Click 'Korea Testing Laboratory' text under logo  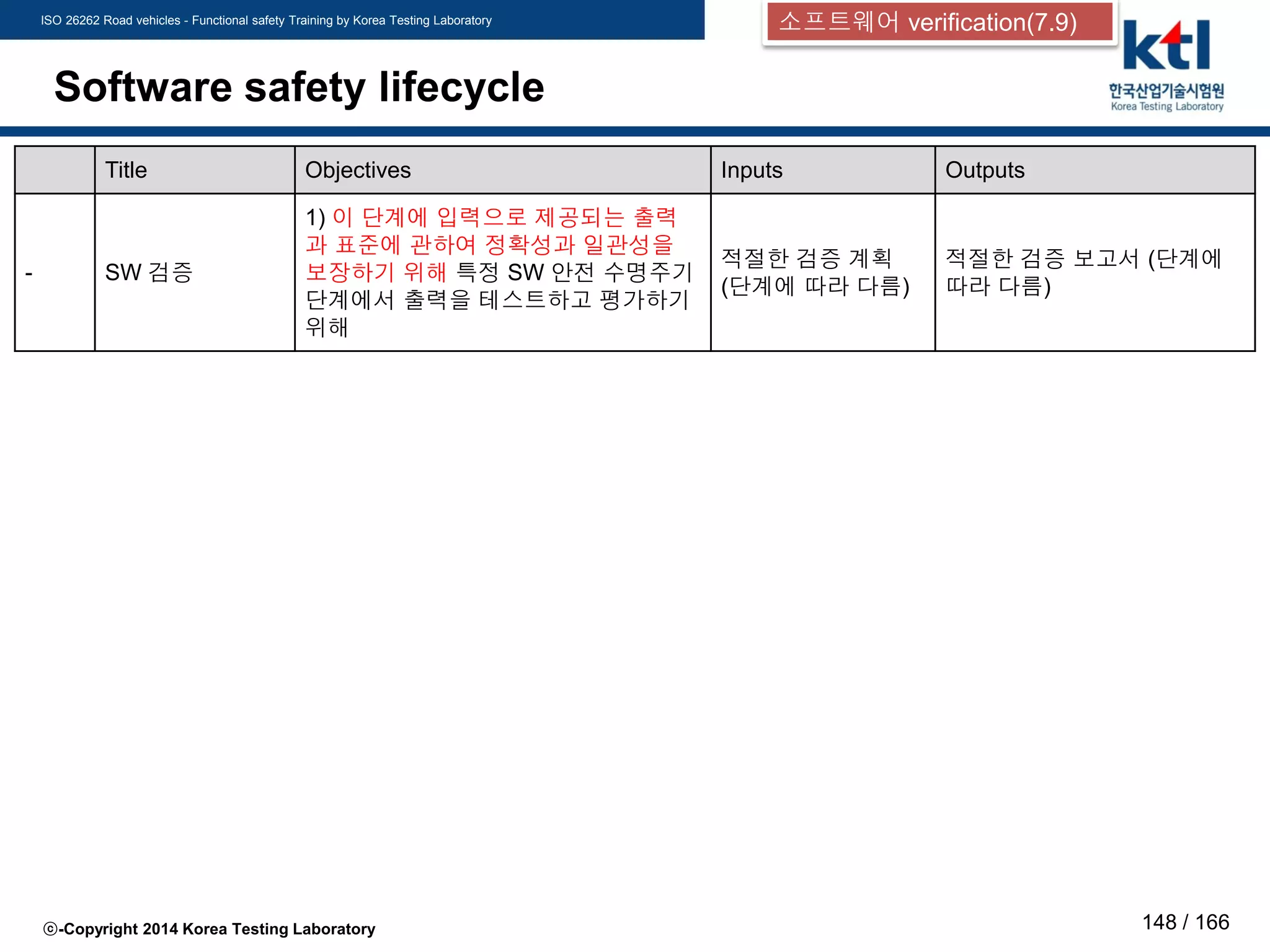pos(1167,107)
